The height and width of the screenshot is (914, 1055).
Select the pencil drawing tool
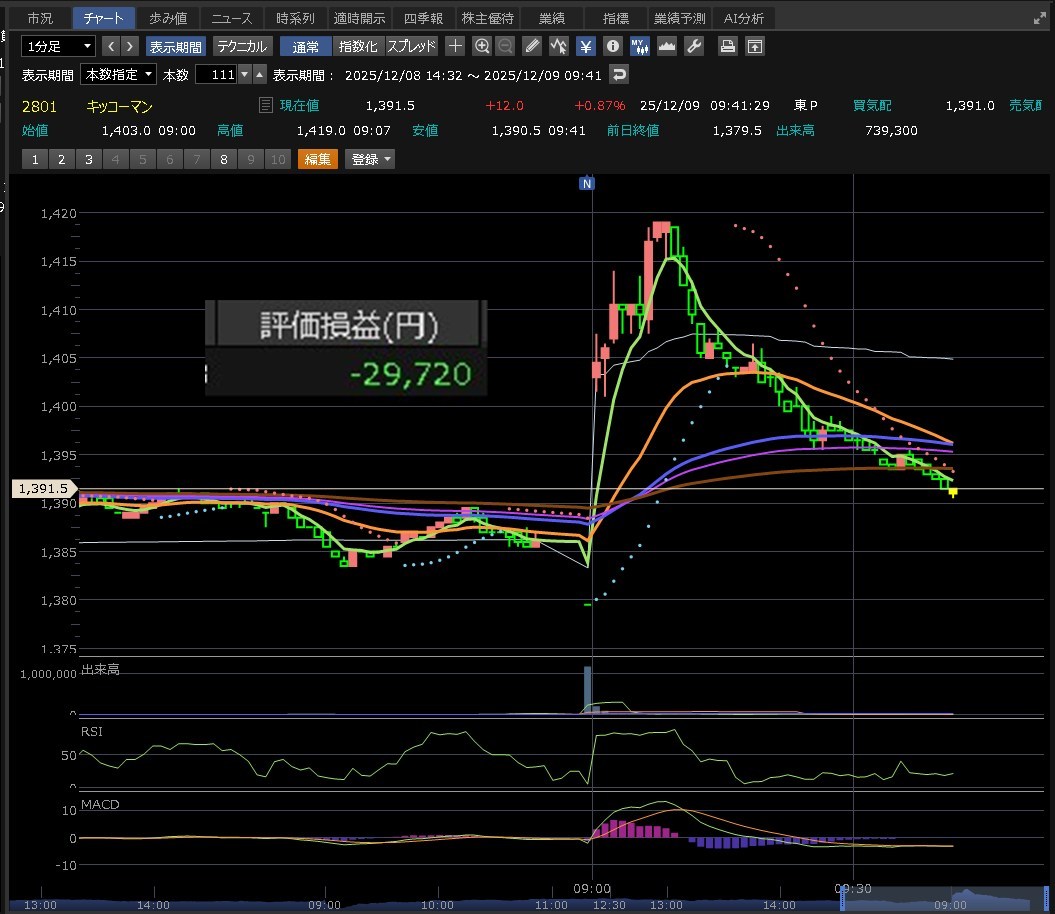click(532, 46)
